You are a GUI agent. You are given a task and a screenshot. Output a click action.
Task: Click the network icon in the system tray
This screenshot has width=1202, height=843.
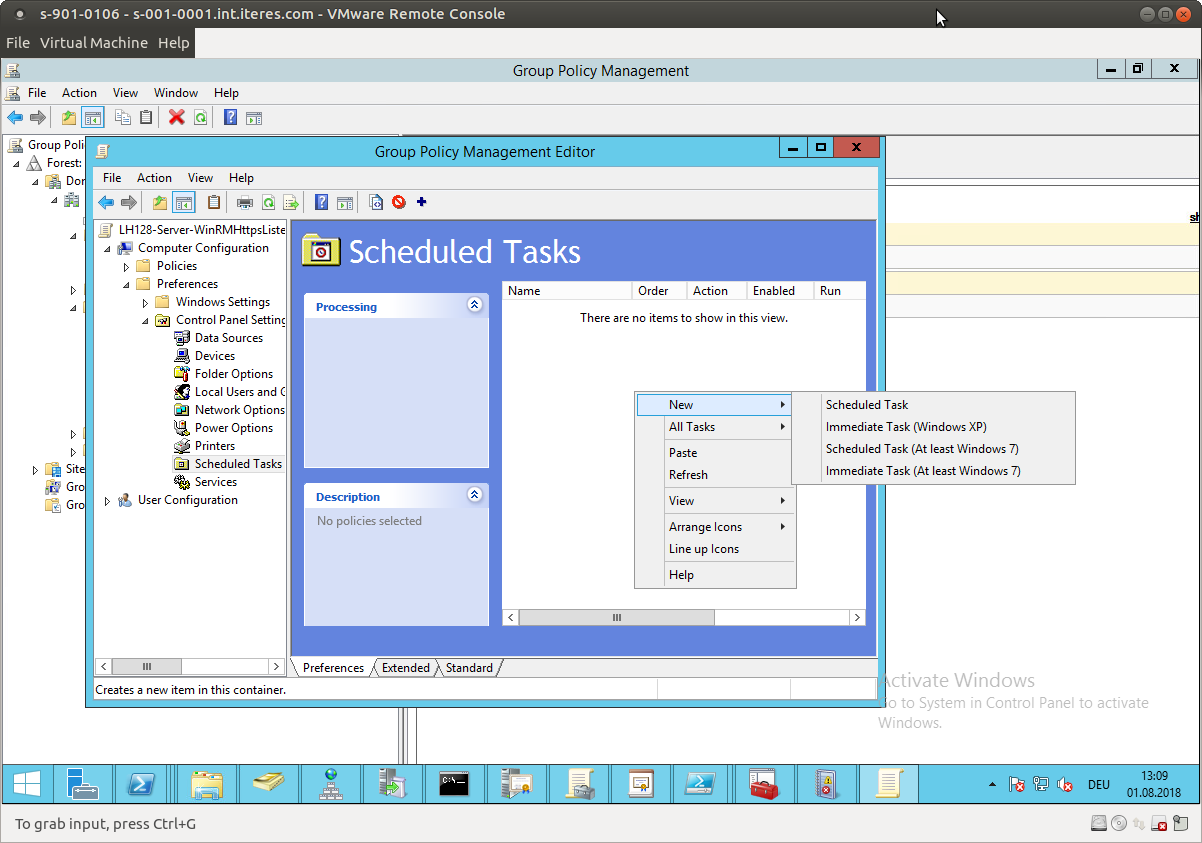[x=1041, y=785]
